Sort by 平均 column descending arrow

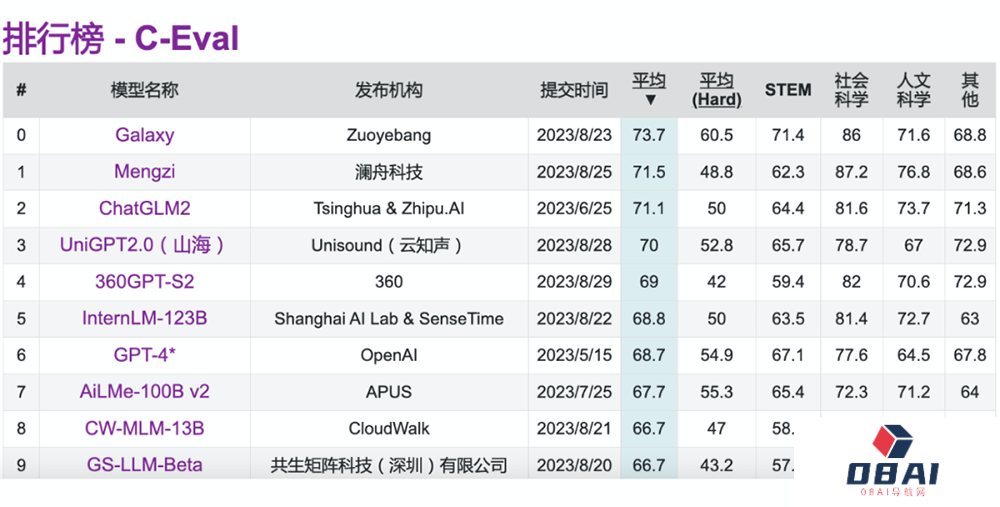click(650, 100)
